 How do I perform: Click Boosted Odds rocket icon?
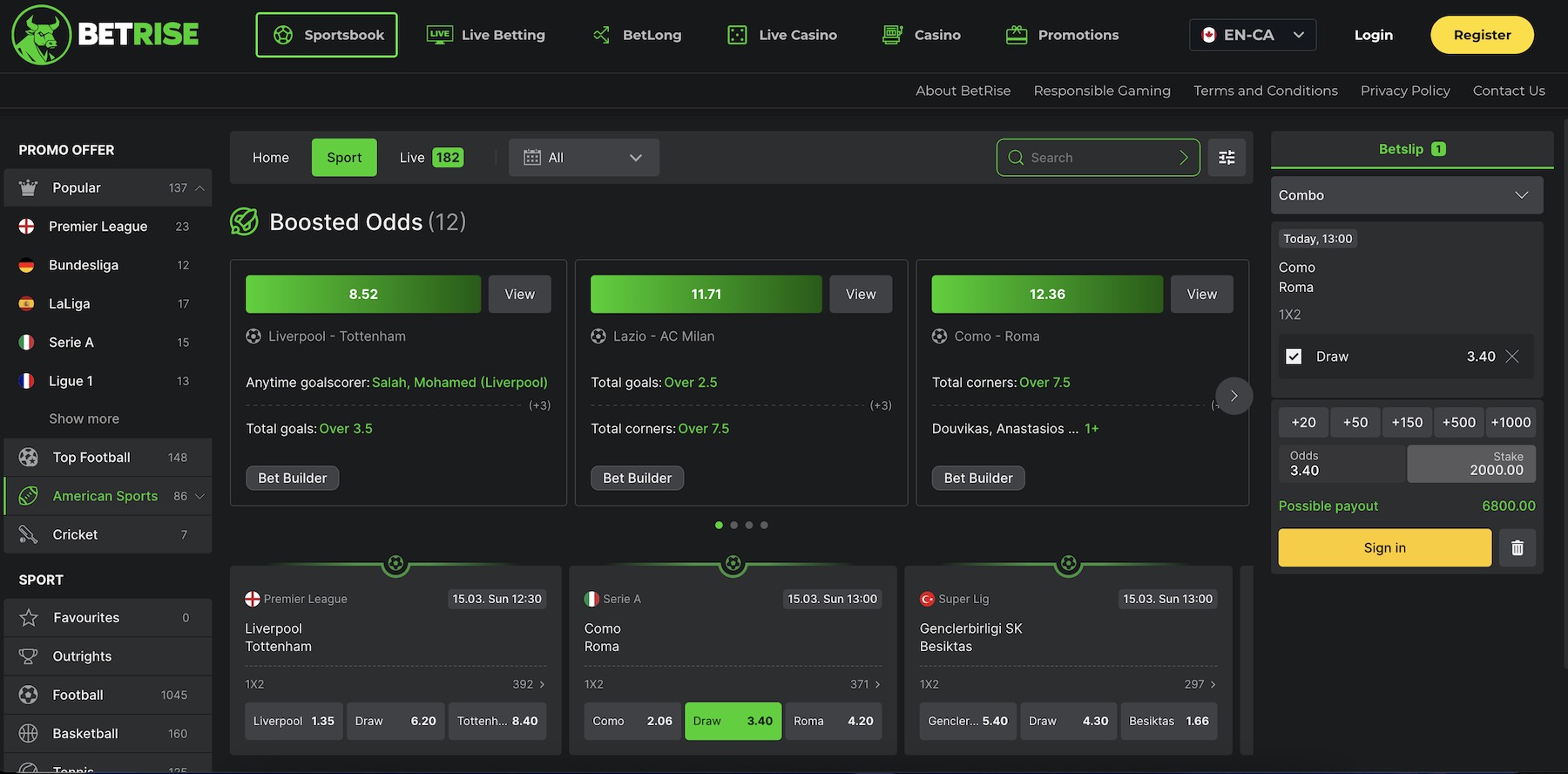tap(244, 221)
